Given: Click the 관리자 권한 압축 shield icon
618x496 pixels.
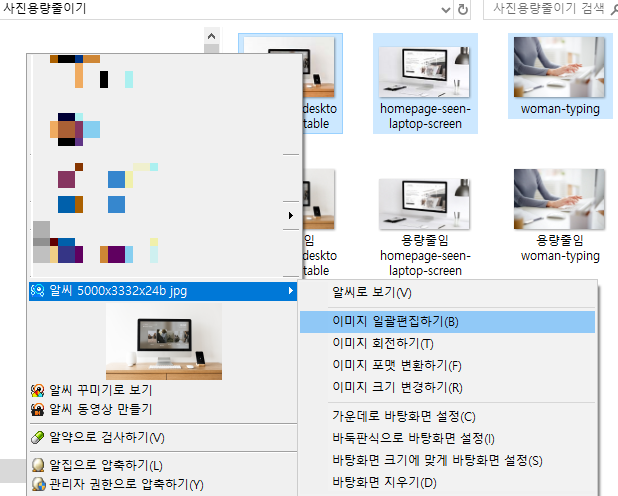Looking at the screenshot, I should tap(39, 484).
